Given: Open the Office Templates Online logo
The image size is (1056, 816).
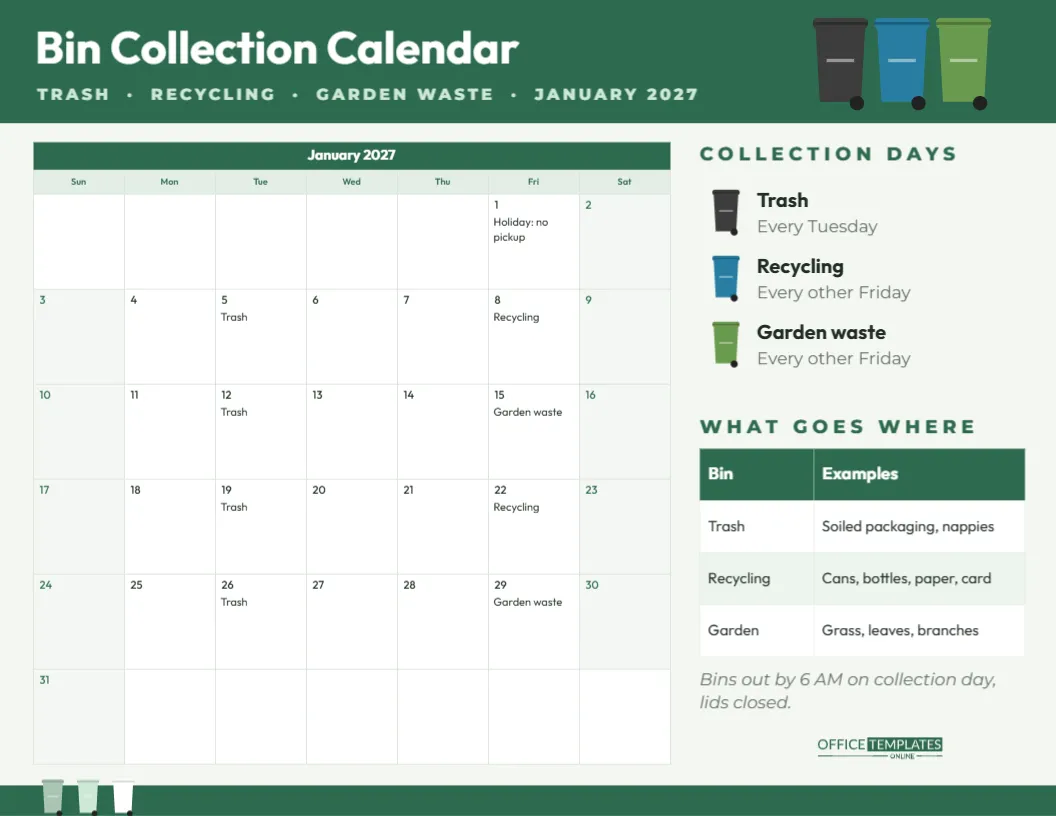Looking at the screenshot, I should pos(880,747).
